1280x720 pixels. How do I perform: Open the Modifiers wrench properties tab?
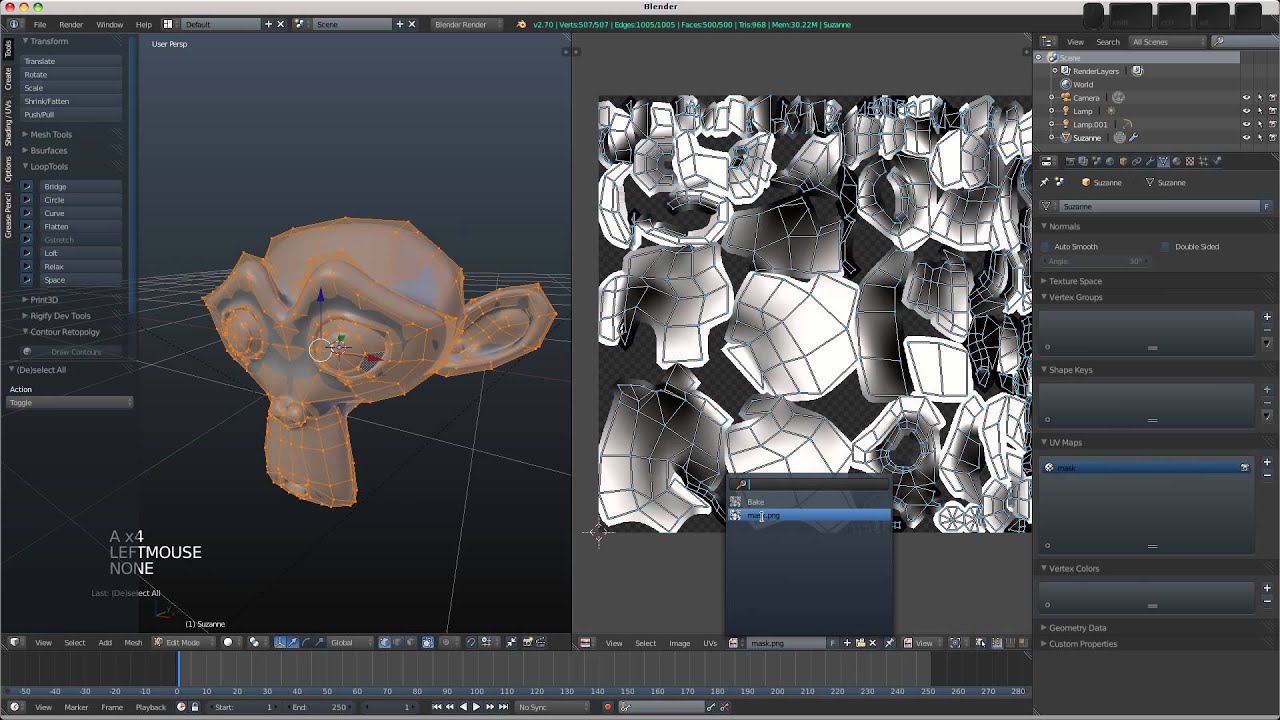point(1150,161)
